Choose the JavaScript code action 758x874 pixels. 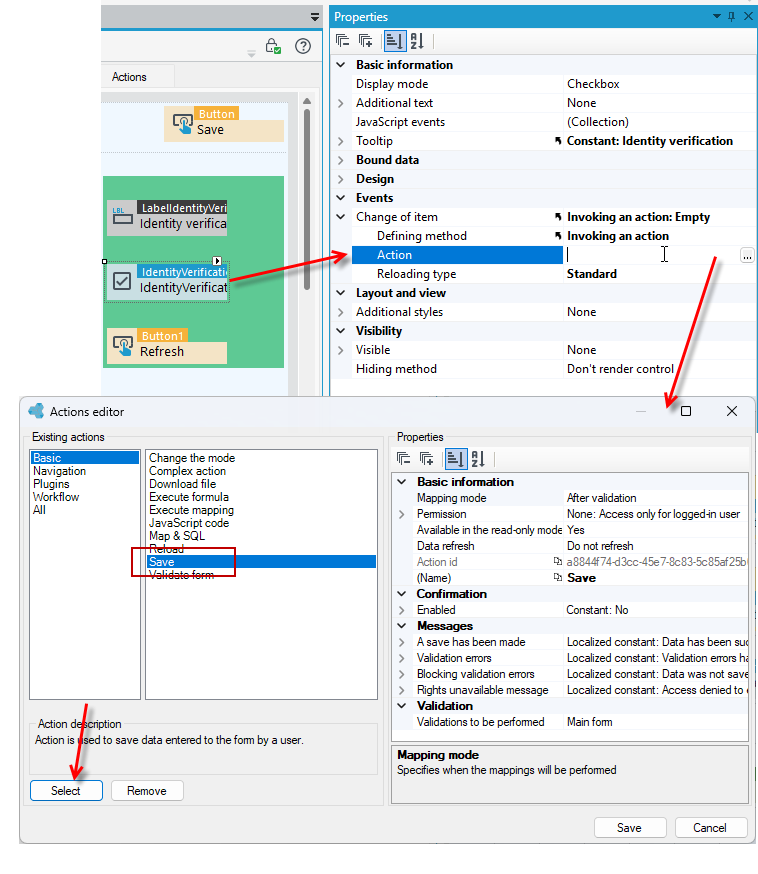(188, 523)
